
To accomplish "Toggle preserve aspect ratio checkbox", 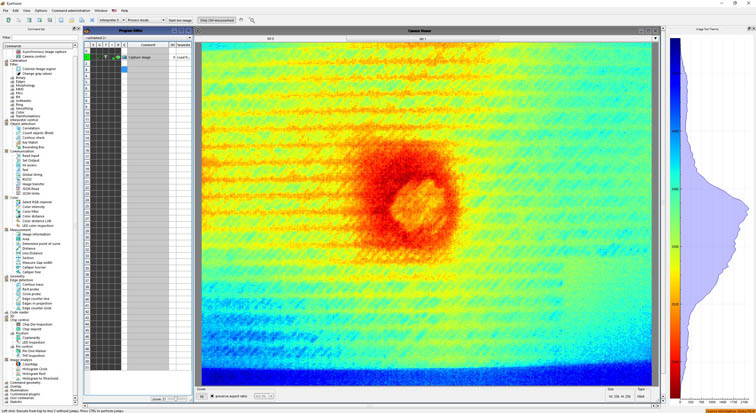I will point(213,396).
